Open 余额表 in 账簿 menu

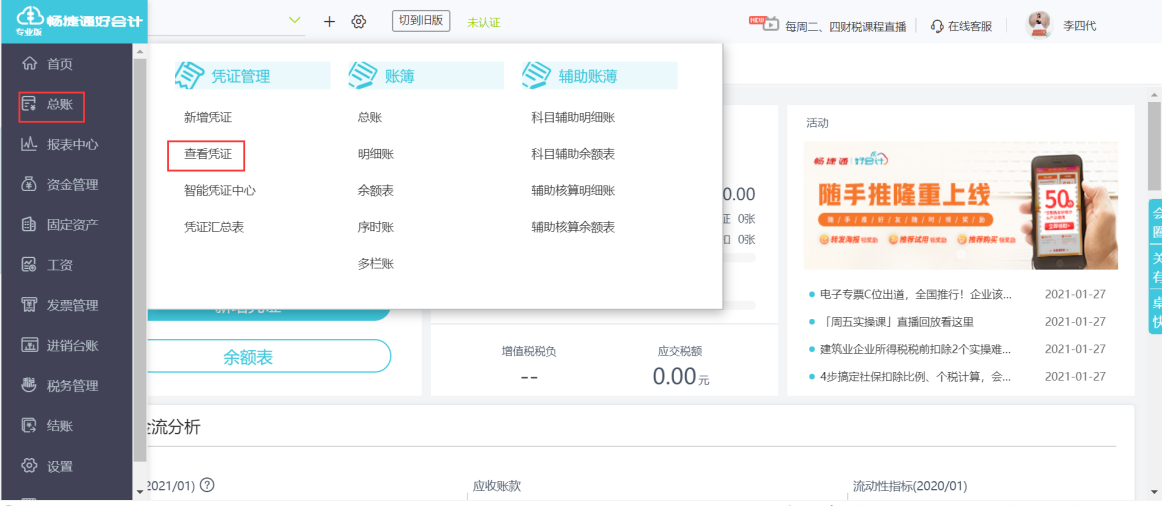coord(376,190)
